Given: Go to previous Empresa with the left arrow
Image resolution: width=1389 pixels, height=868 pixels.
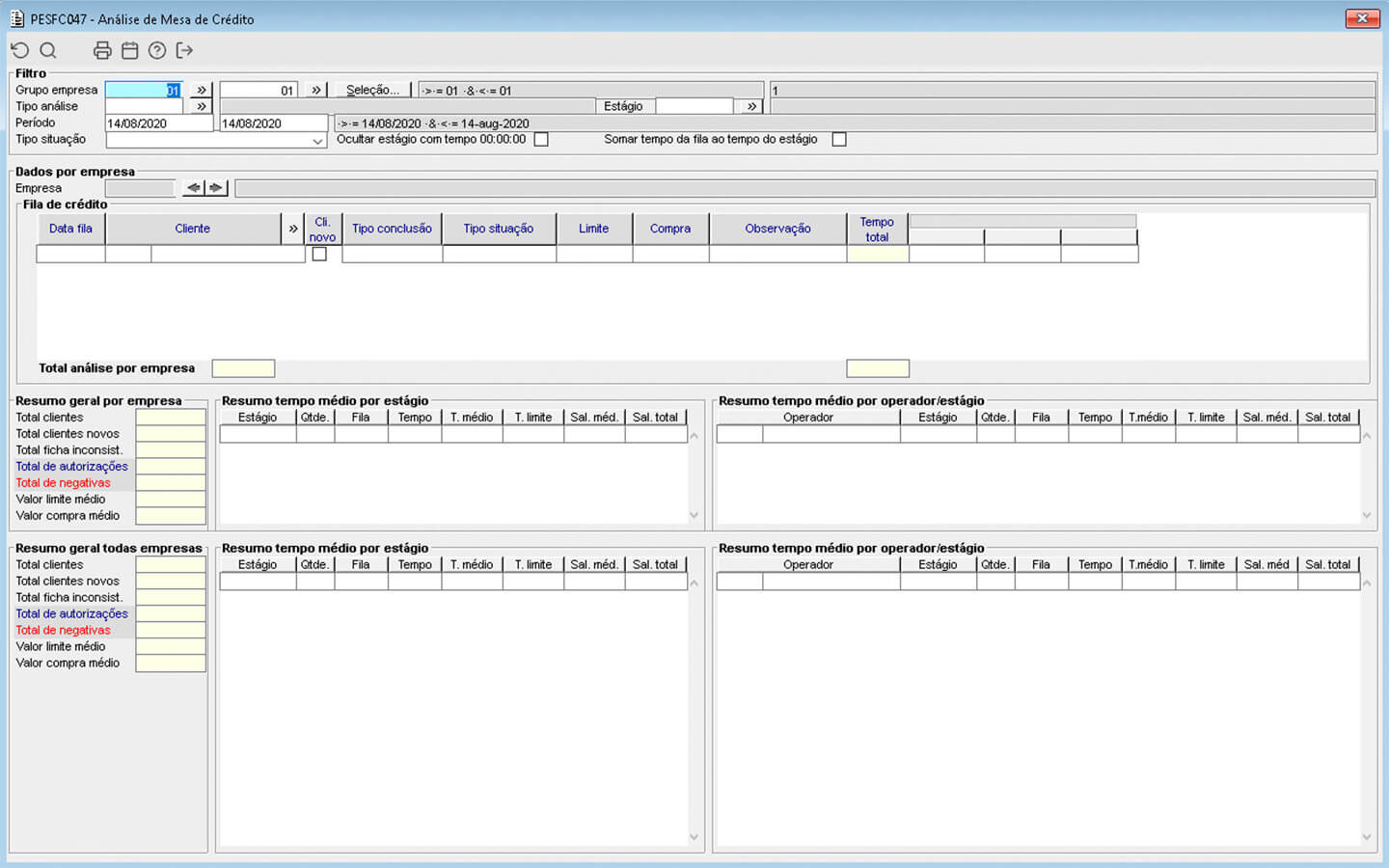Looking at the screenshot, I should 194,188.
